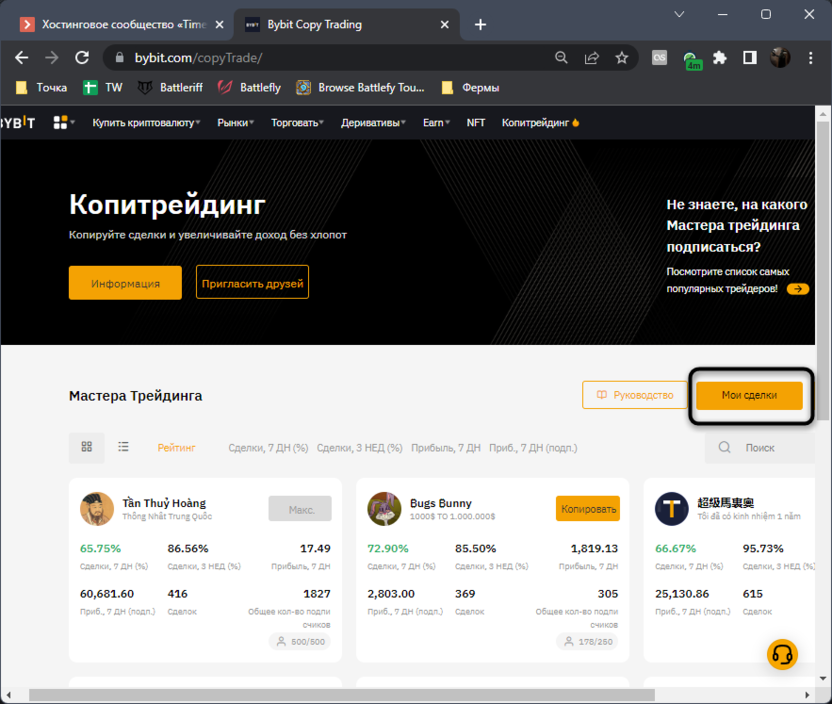Click Копировать for Bugs Bunny
Screen dimensions: 832x704
tap(588, 509)
